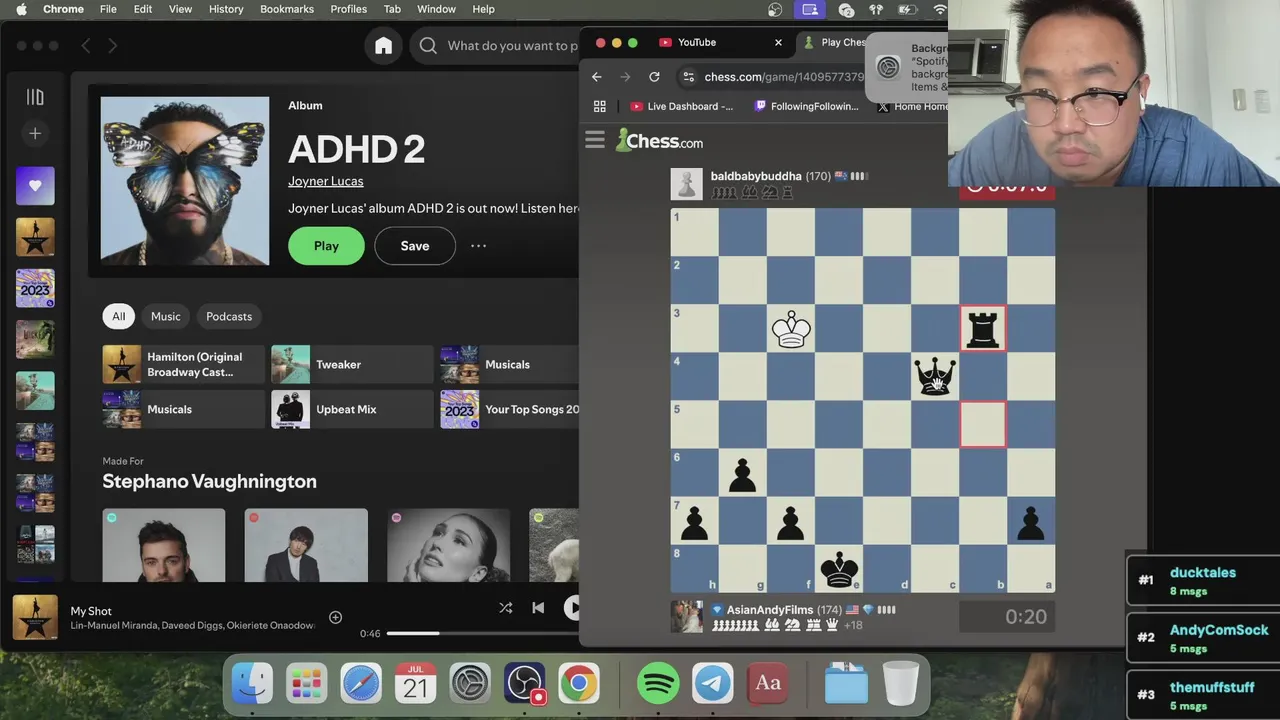Select the All filter chip
The height and width of the screenshot is (720, 1280).
(x=119, y=316)
